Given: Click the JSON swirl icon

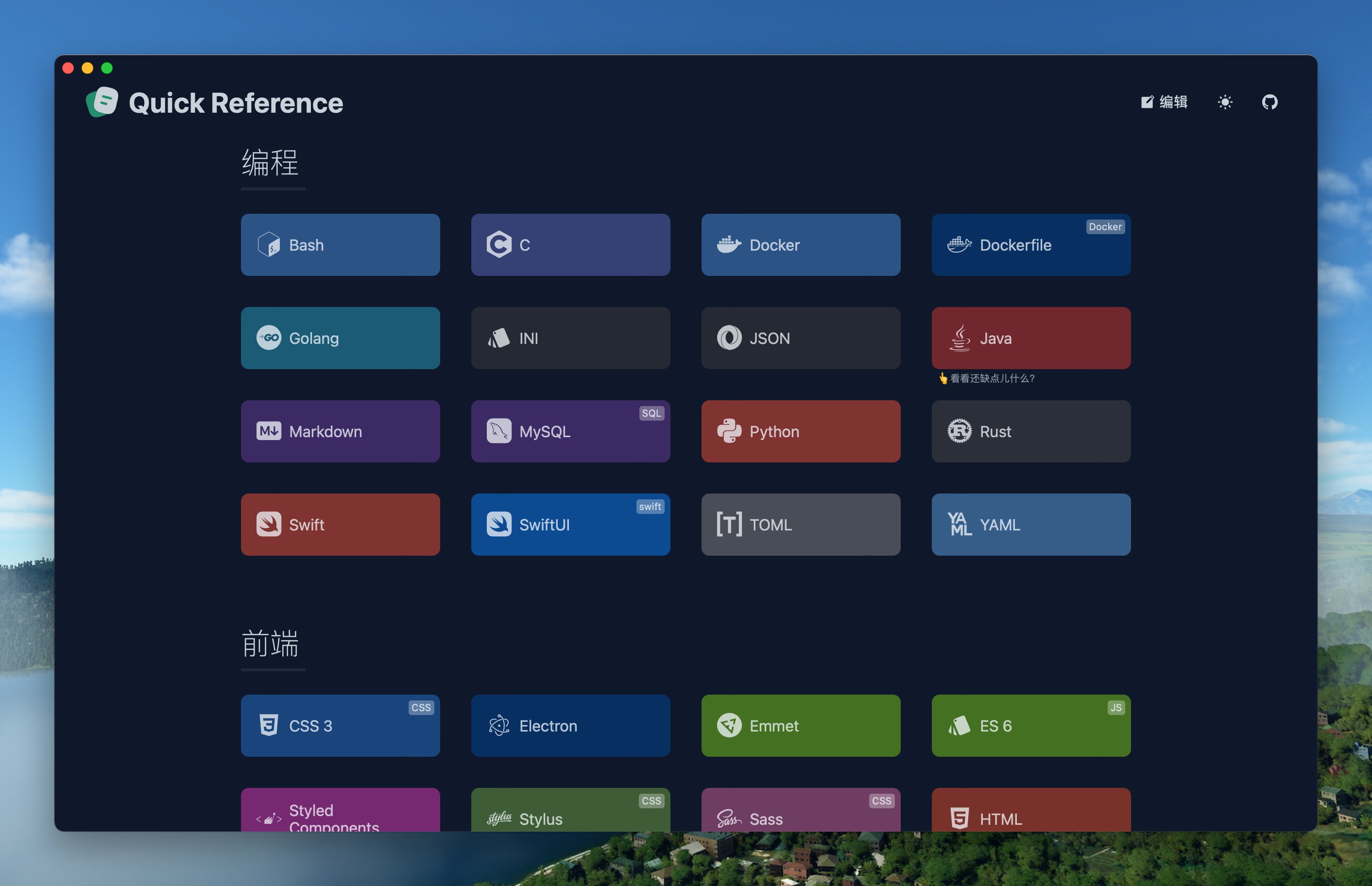Looking at the screenshot, I should [729, 338].
